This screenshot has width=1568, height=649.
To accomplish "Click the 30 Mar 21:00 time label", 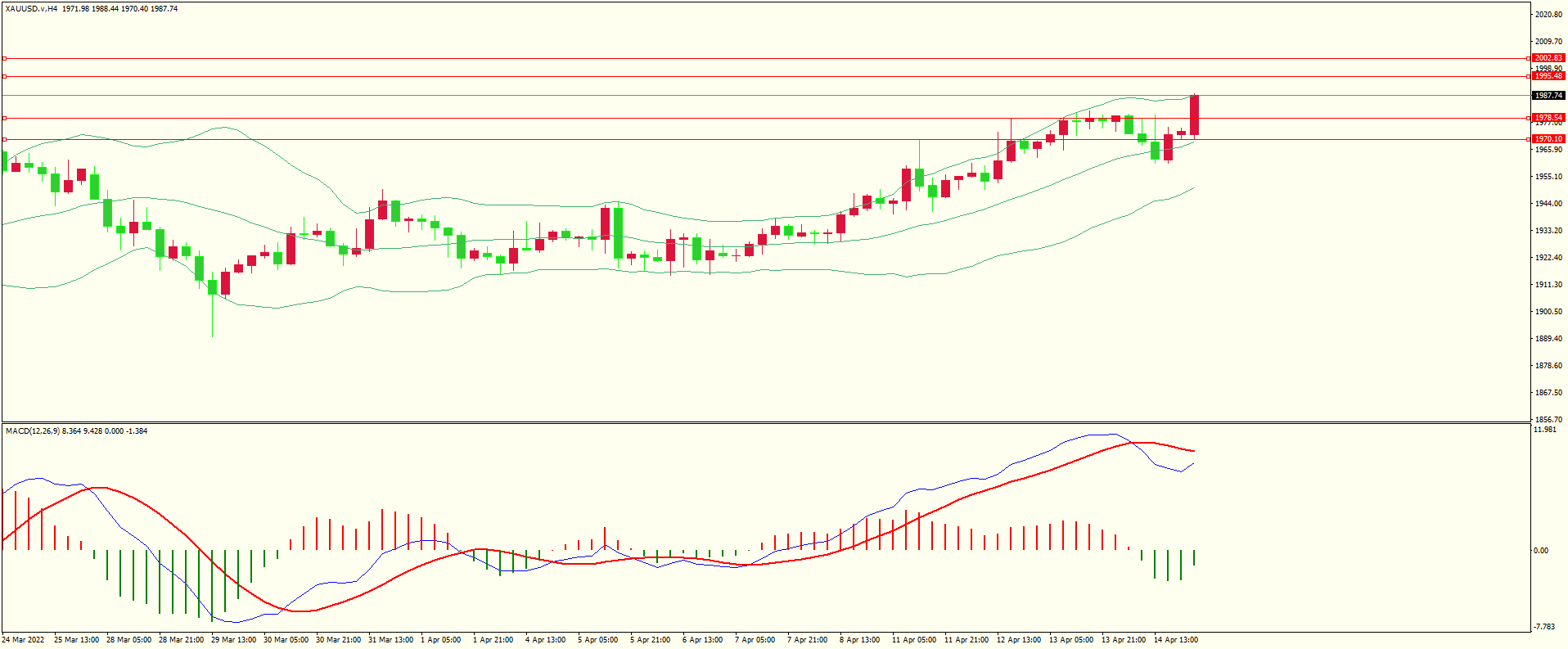I will pyautogui.click(x=338, y=640).
